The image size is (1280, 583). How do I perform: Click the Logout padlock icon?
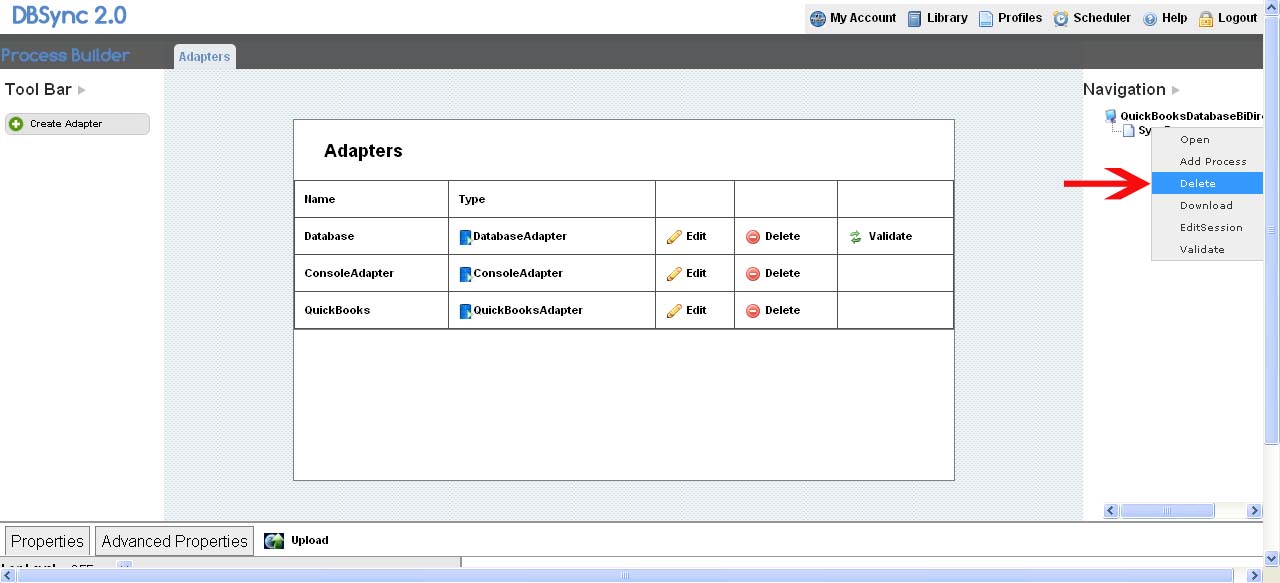coord(1206,19)
